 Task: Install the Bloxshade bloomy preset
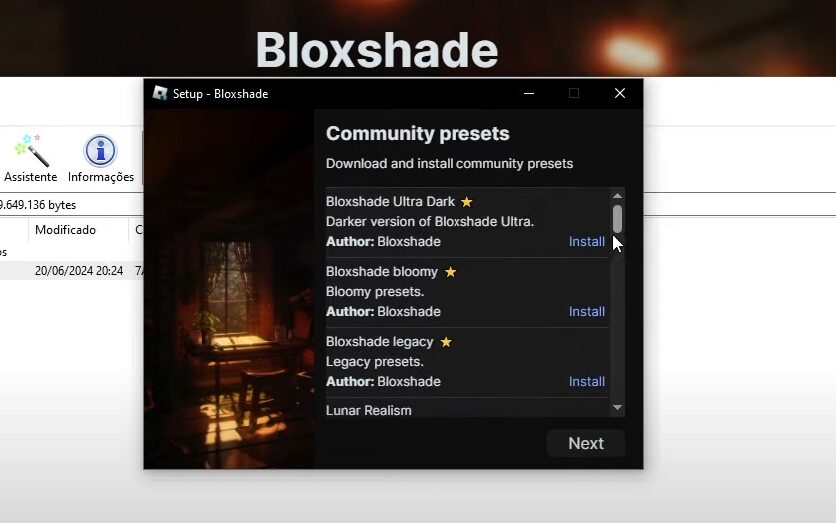(586, 311)
